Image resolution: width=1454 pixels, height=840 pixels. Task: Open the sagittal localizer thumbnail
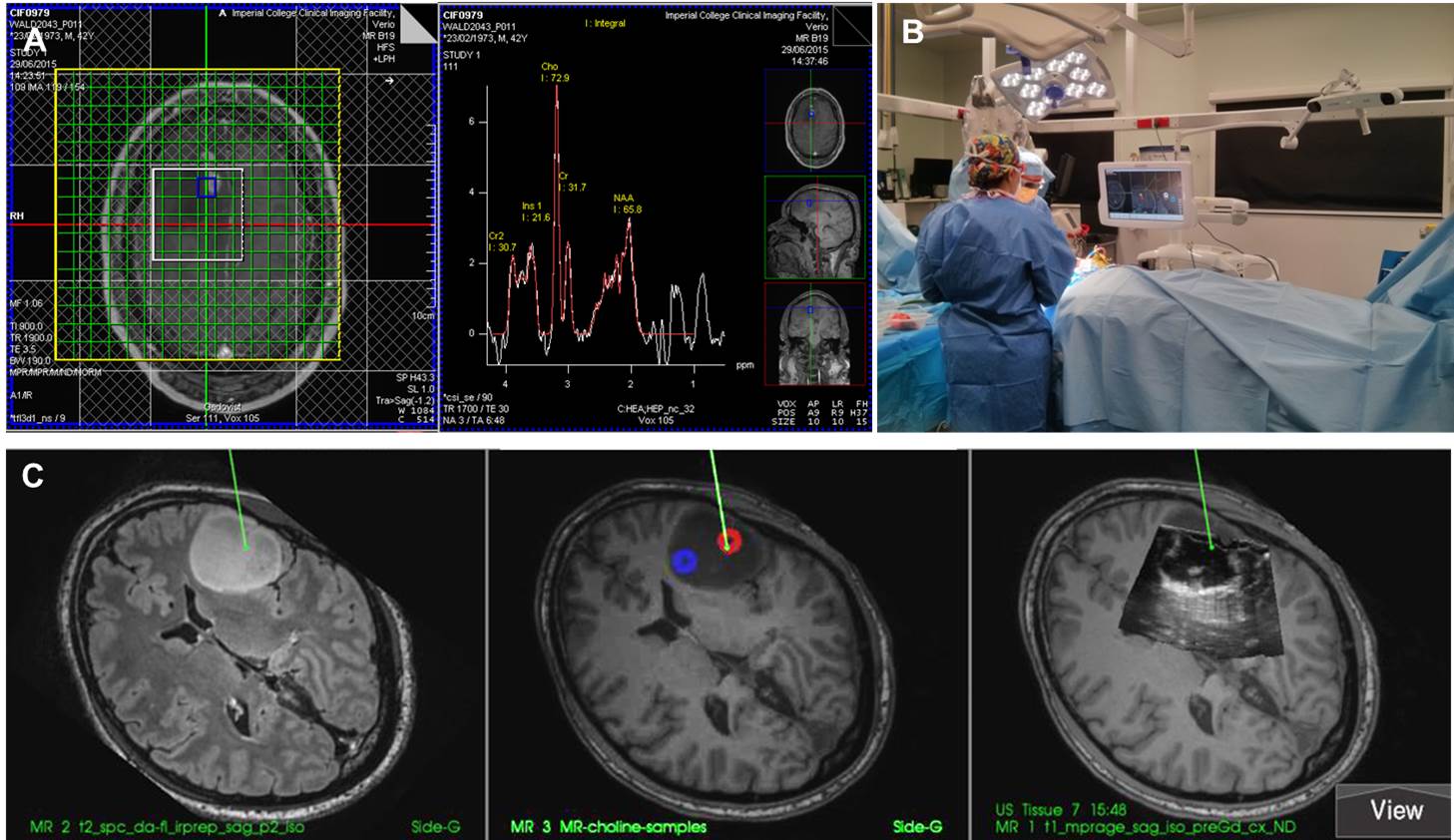[814, 227]
